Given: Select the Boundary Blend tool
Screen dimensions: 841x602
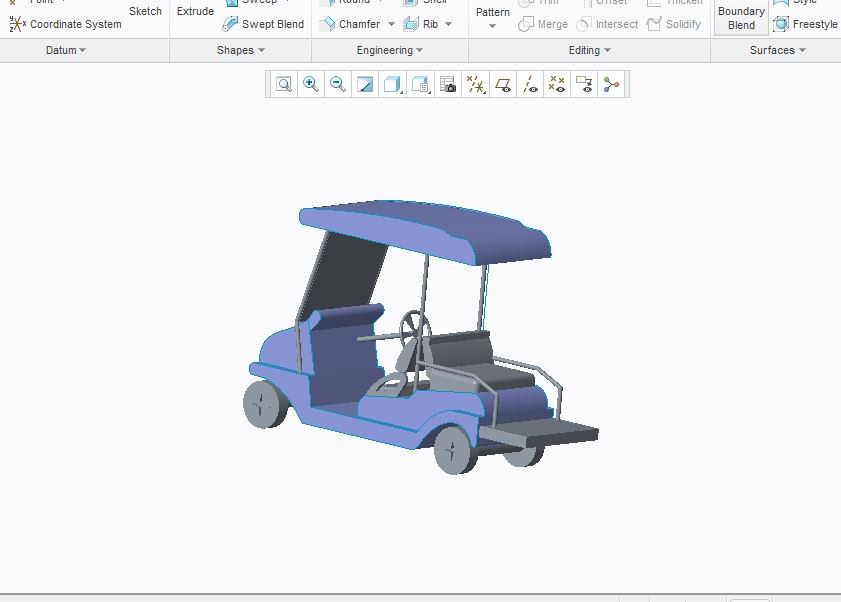Looking at the screenshot, I should [739, 17].
